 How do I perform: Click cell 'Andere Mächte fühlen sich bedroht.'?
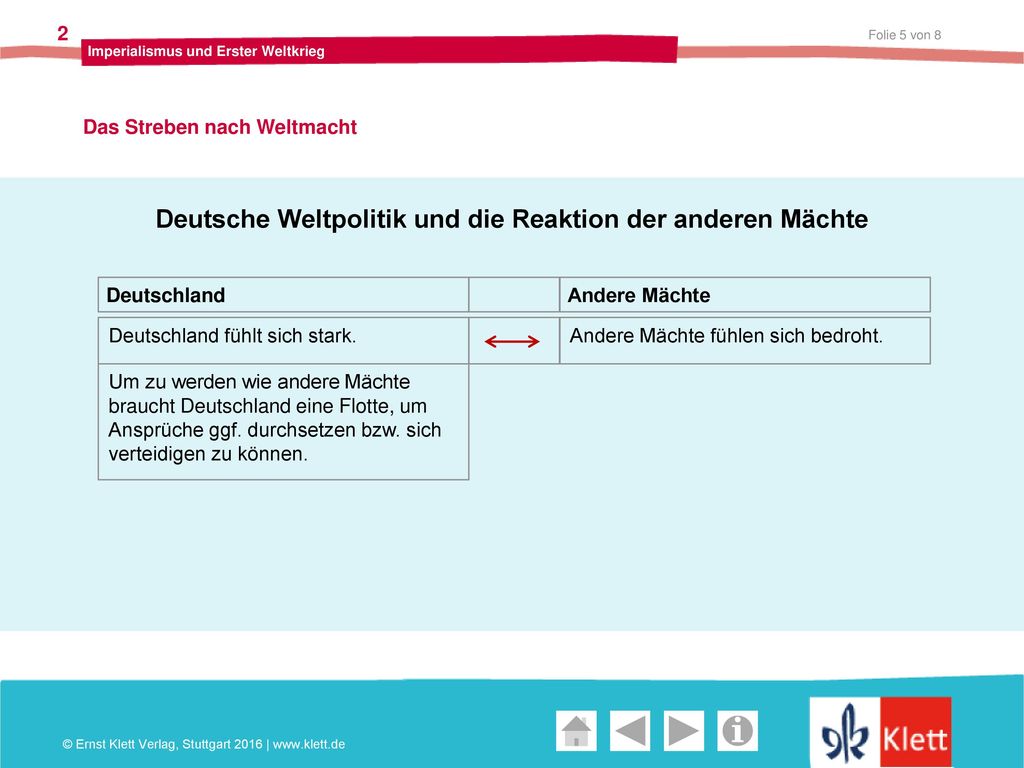click(x=745, y=340)
